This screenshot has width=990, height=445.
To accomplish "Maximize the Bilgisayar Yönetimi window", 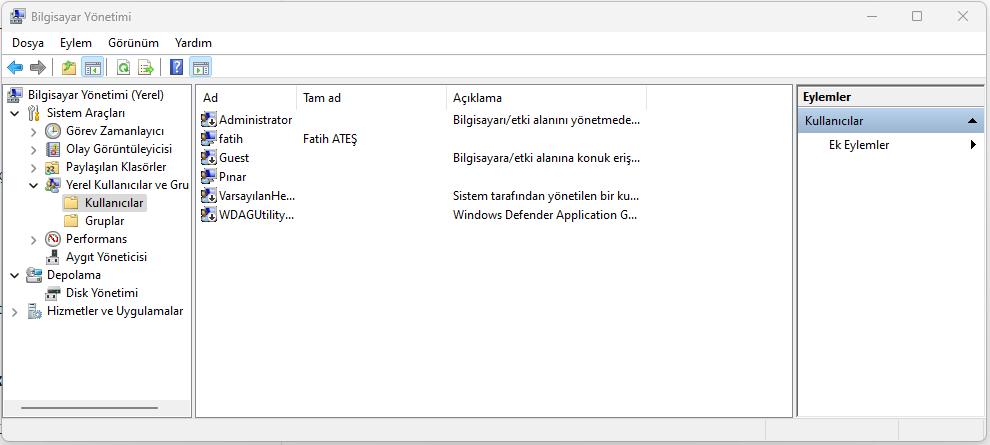I will click(x=917, y=17).
